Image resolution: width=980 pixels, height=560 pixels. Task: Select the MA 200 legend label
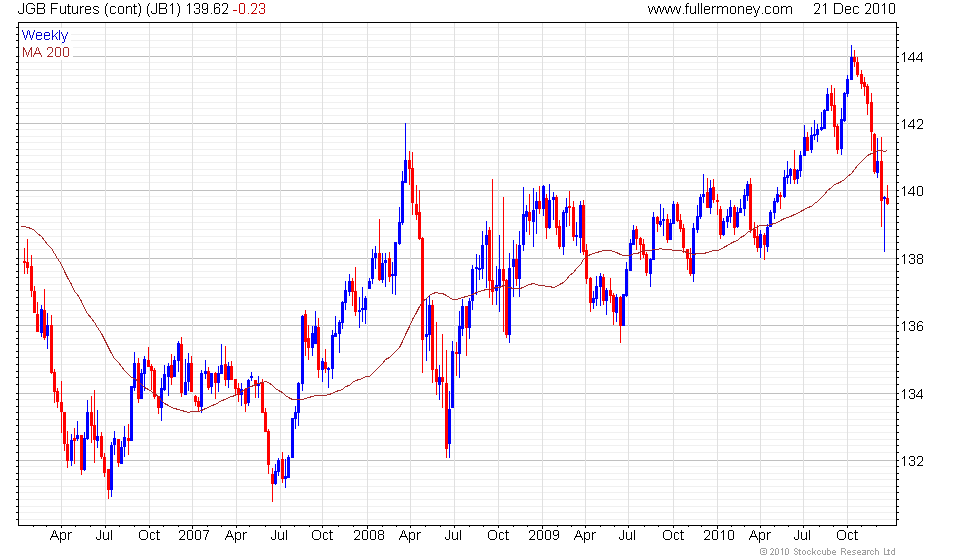tap(46, 52)
